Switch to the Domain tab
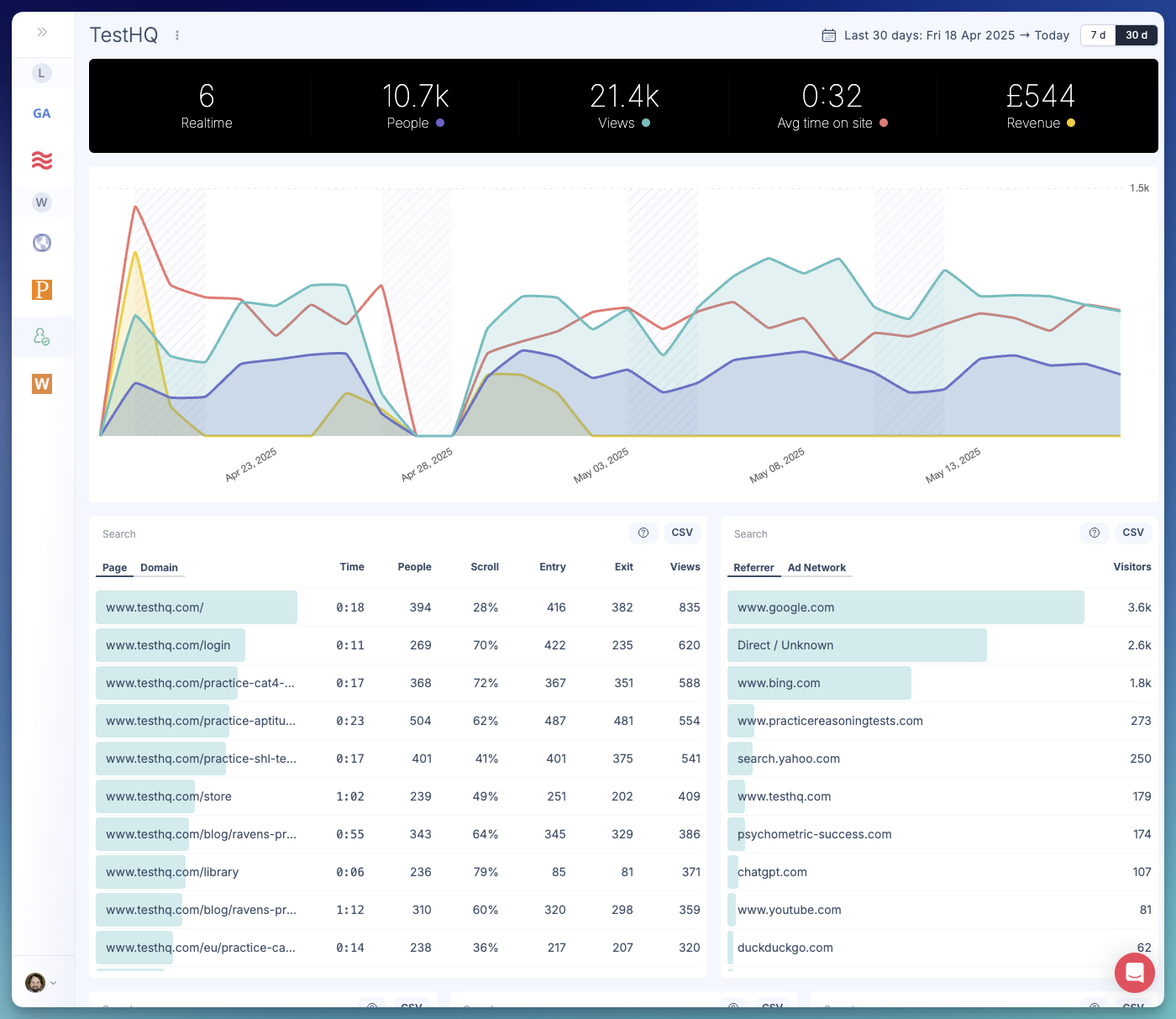This screenshot has height=1019, width=1176. coord(160,568)
